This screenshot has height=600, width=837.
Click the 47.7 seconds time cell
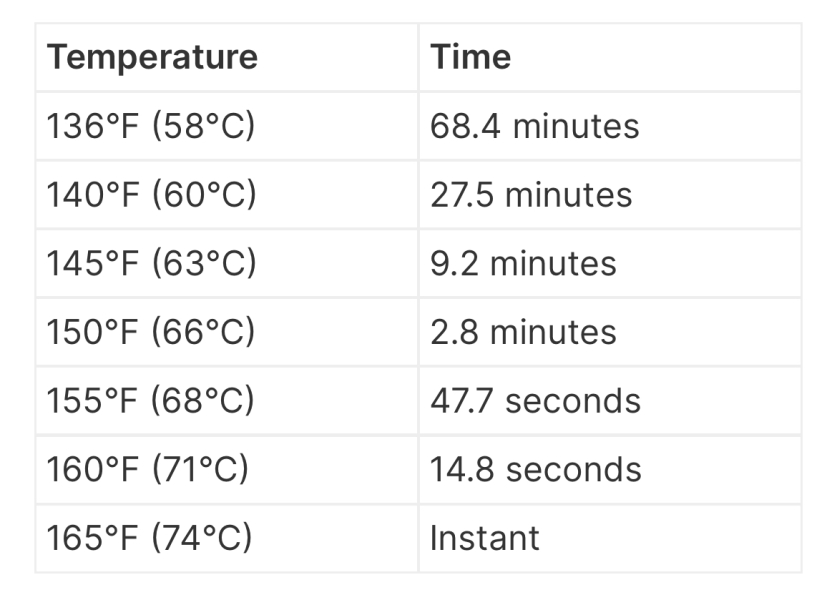[535, 400]
